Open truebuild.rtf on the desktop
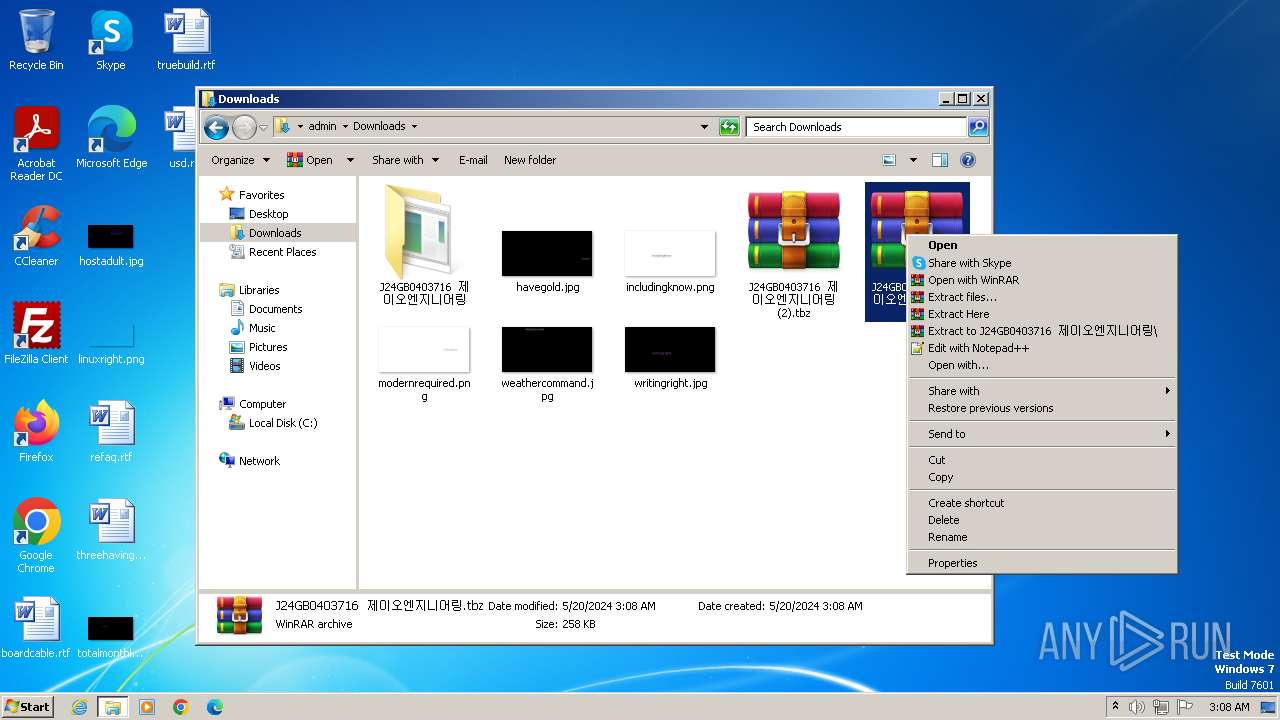1280x720 pixels. (186, 40)
